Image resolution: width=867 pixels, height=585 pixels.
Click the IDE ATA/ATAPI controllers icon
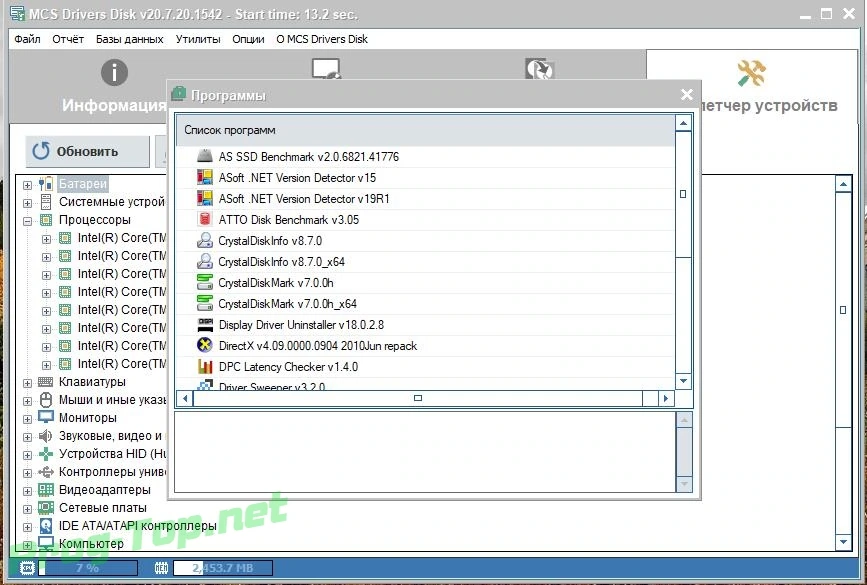click(x=46, y=526)
